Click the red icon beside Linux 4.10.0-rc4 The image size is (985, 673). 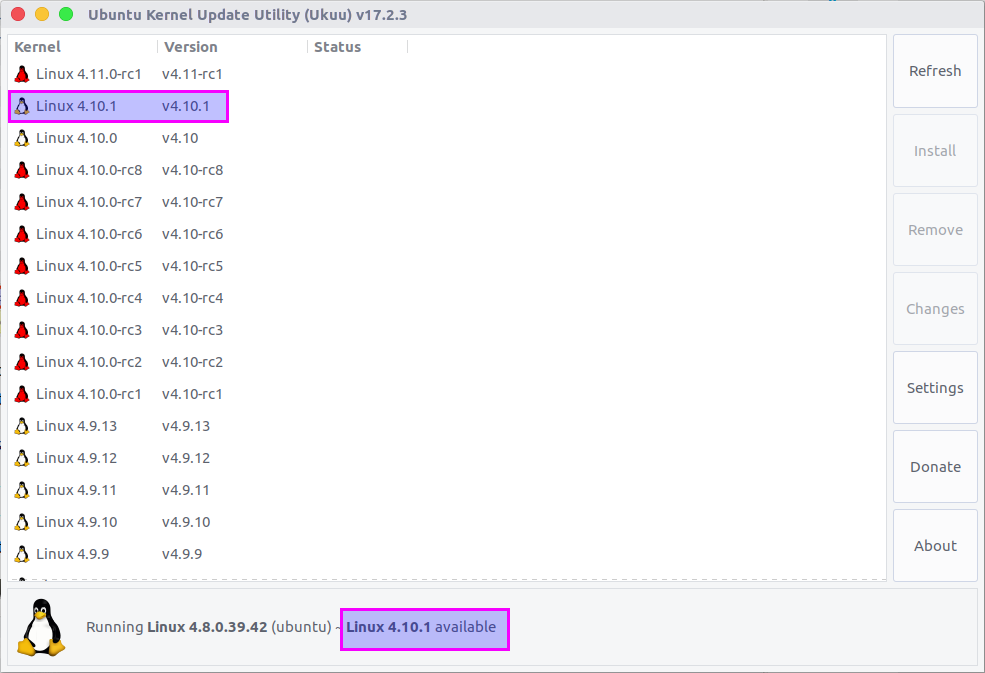pyautogui.click(x=22, y=298)
